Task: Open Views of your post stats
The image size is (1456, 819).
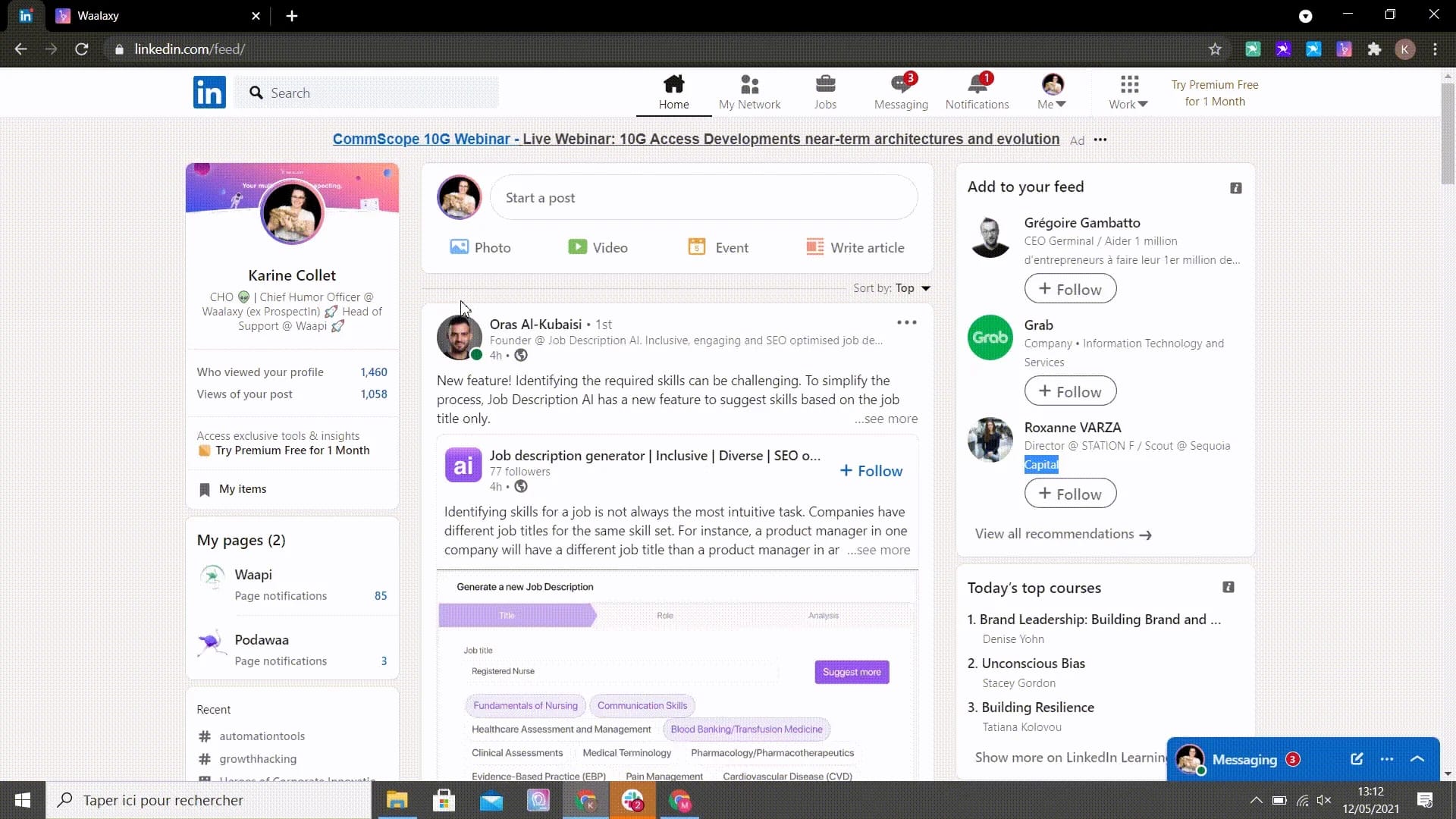Action: point(292,394)
